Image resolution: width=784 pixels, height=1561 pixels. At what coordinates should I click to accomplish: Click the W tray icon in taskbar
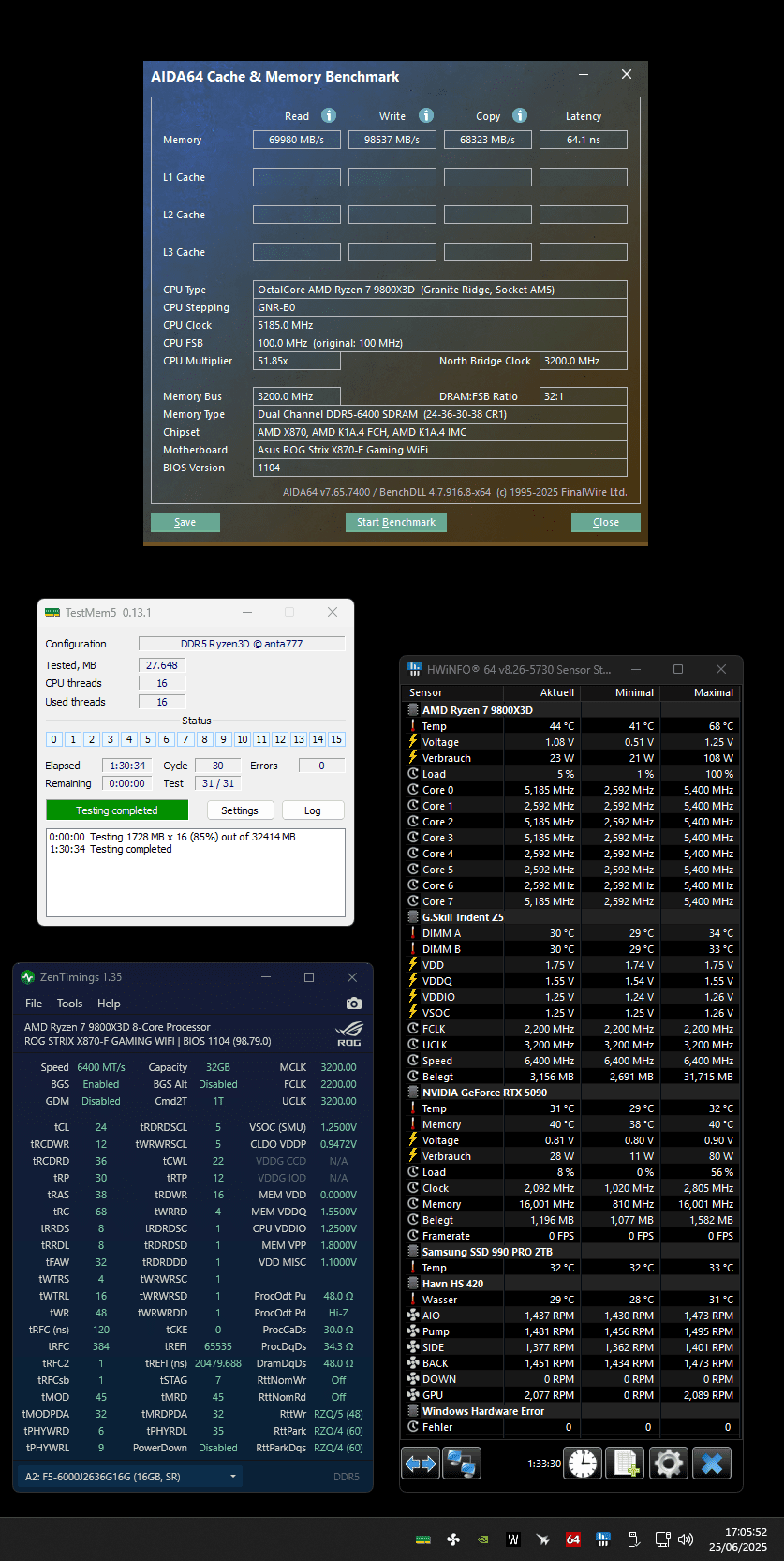[x=513, y=1539]
